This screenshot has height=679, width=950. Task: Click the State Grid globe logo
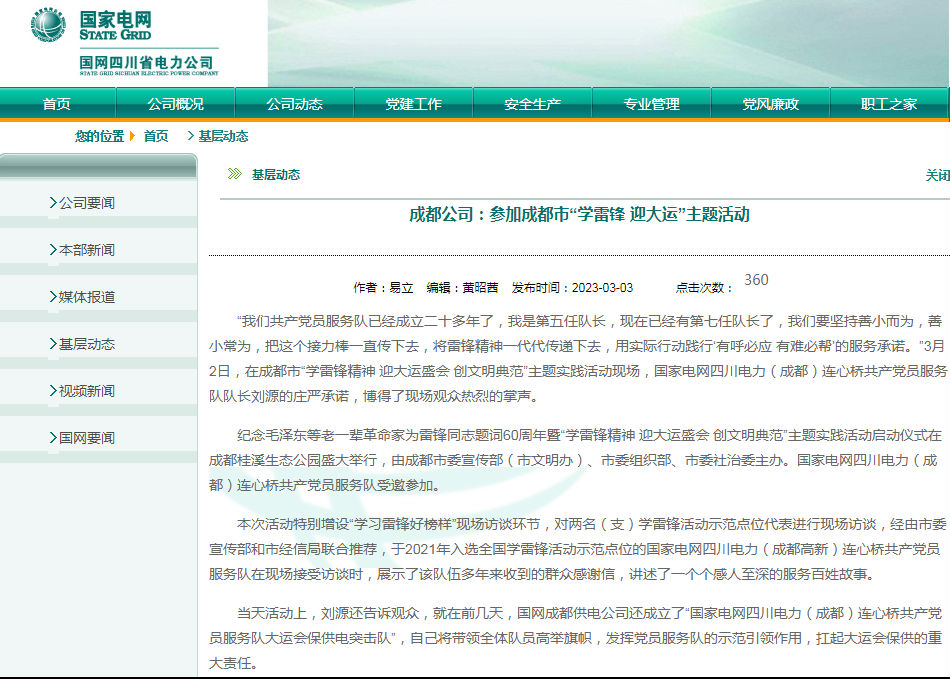[x=48, y=25]
